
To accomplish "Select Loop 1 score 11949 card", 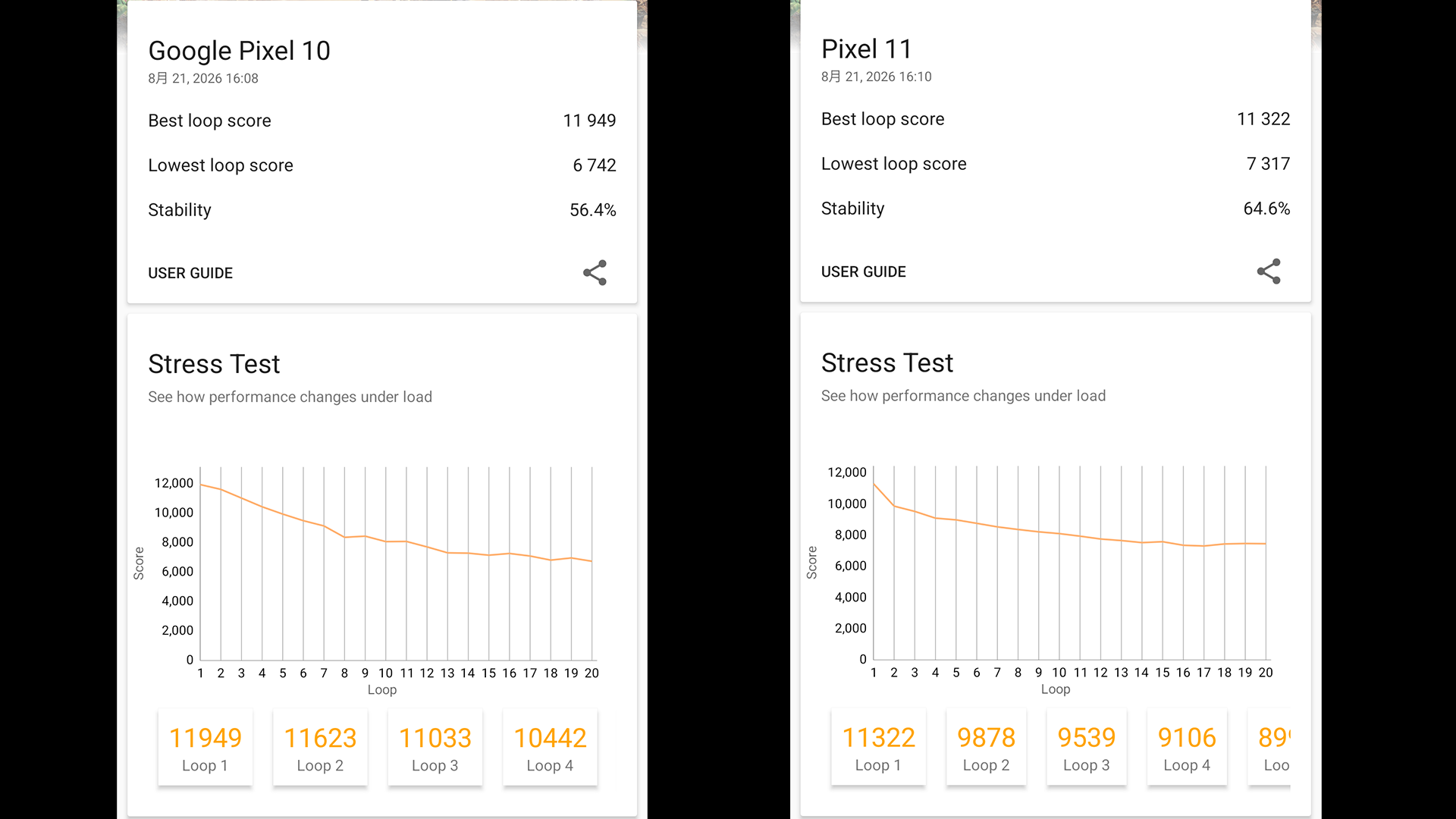I will [x=206, y=748].
